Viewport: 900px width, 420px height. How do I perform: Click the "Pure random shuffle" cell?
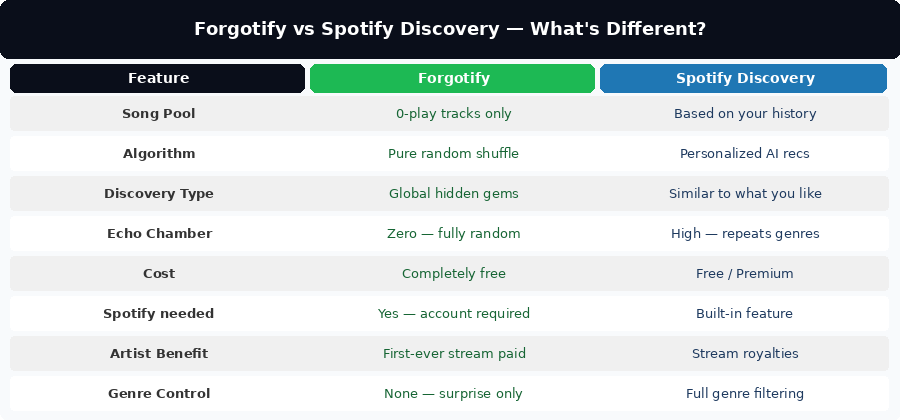453,154
